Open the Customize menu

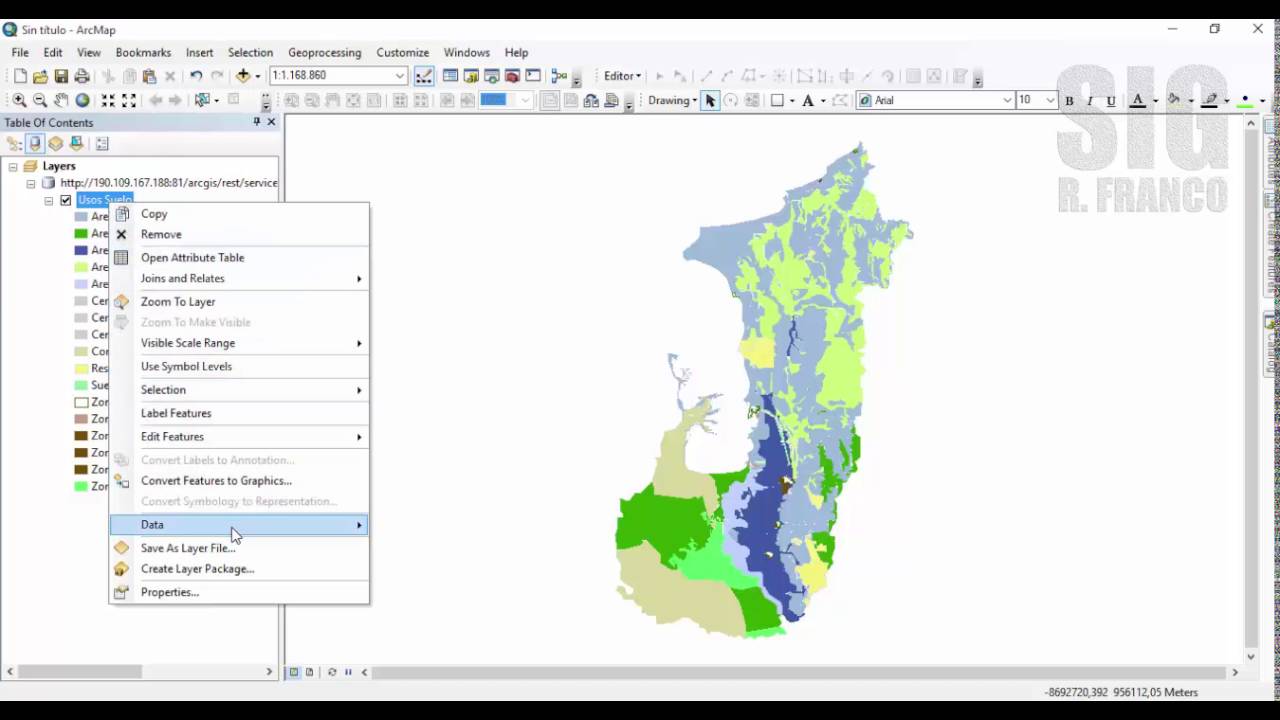[x=402, y=52]
